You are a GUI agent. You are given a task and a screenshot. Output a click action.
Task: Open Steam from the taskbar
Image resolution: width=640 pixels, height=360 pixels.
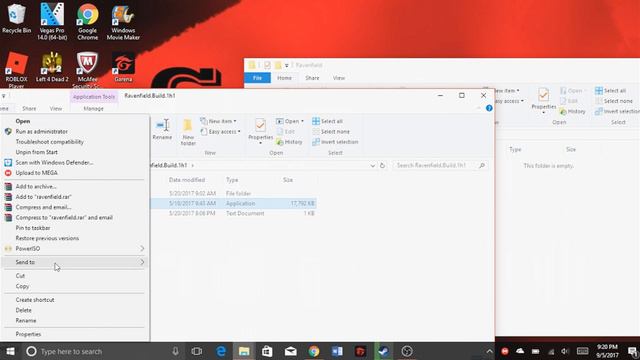(384, 351)
